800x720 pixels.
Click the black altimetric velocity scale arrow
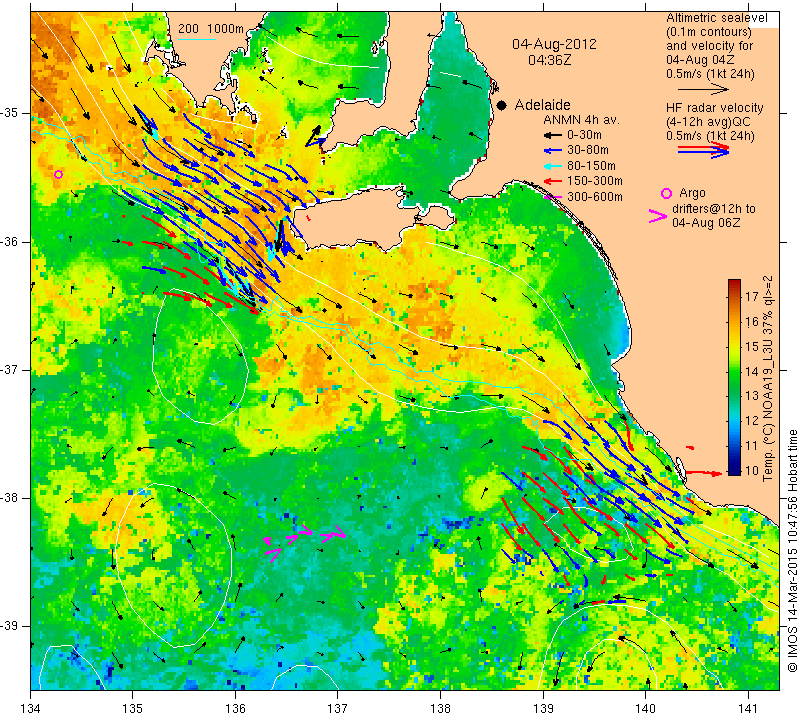pyautogui.click(x=703, y=89)
